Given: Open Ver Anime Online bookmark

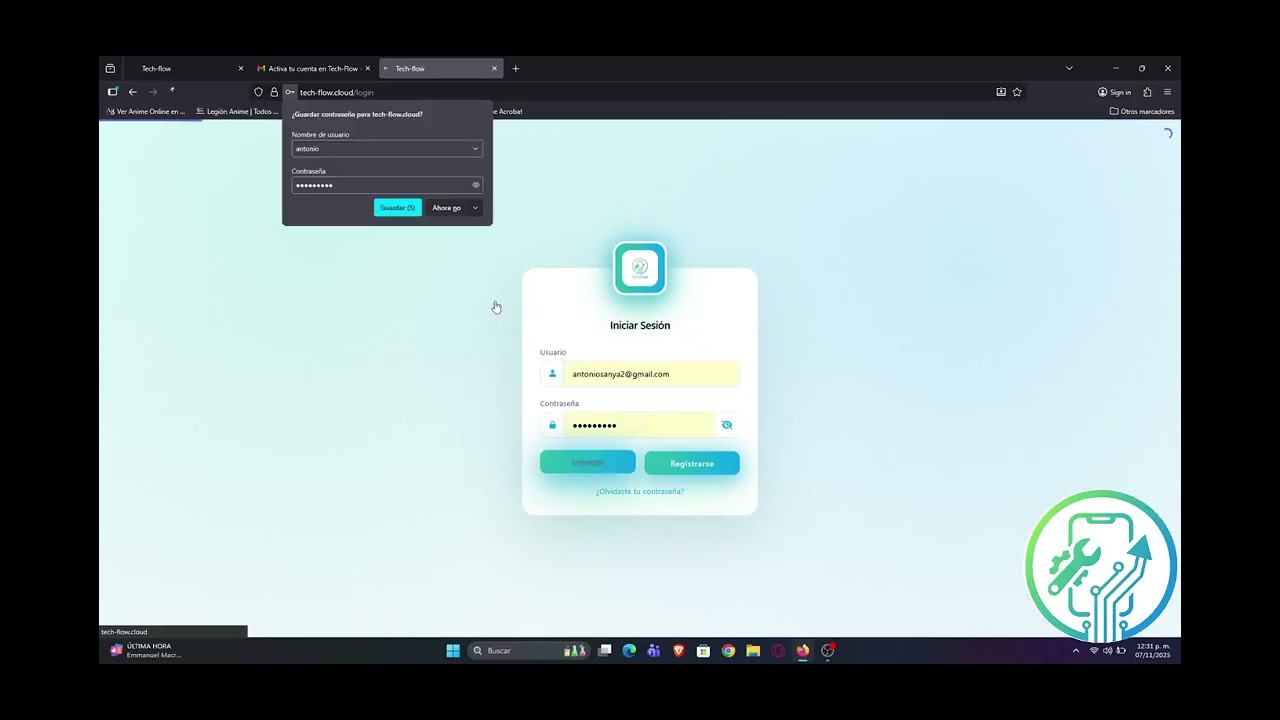Looking at the screenshot, I should point(146,111).
